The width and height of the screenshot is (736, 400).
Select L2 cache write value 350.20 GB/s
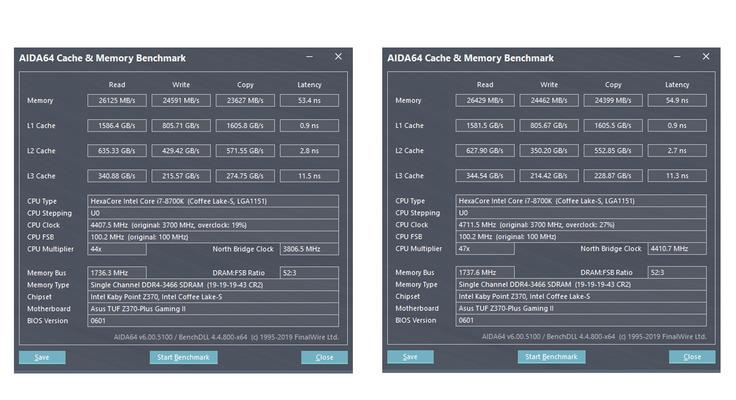pyautogui.click(x=549, y=151)
